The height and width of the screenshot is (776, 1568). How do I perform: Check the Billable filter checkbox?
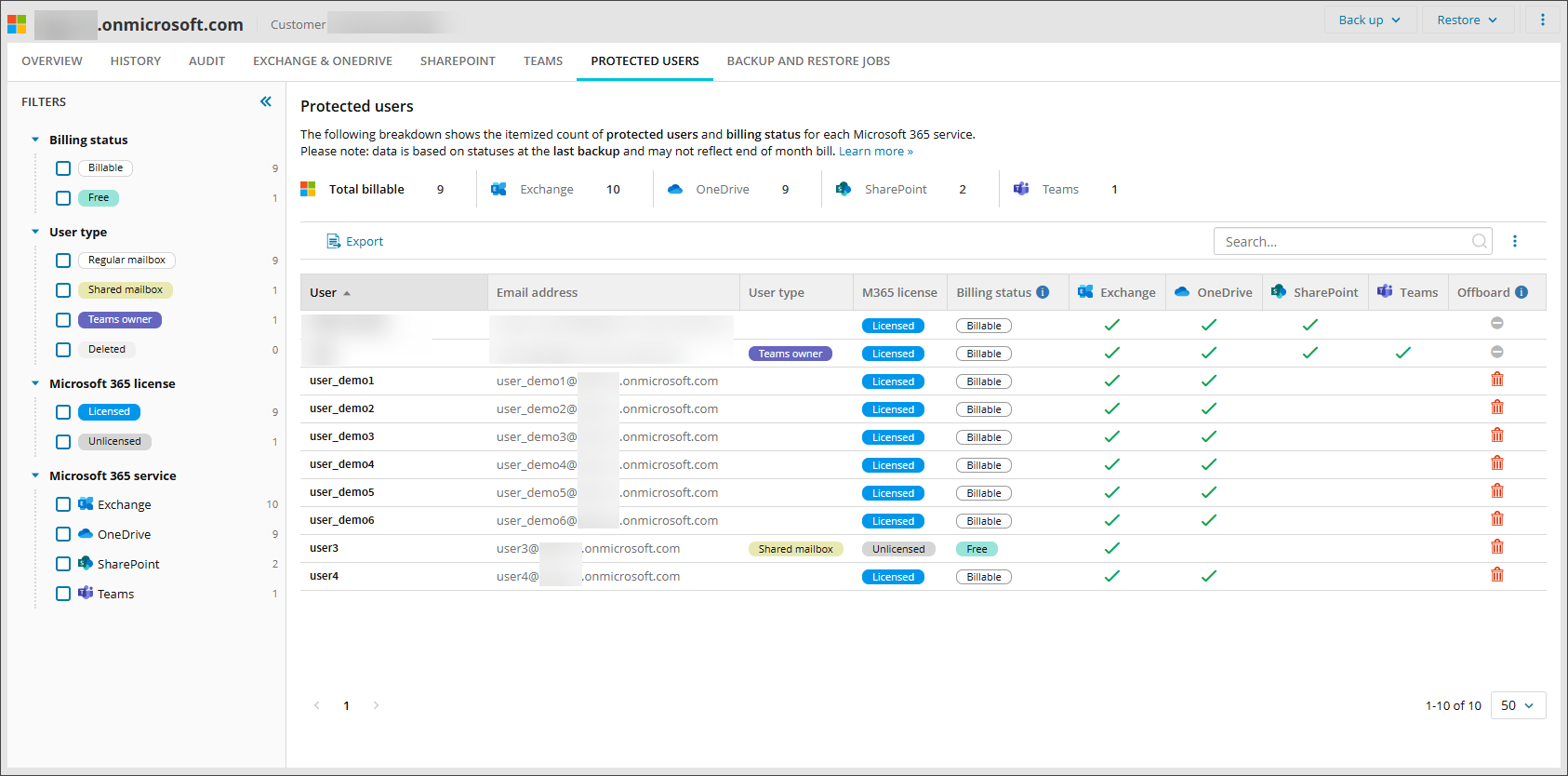(63, 168)
